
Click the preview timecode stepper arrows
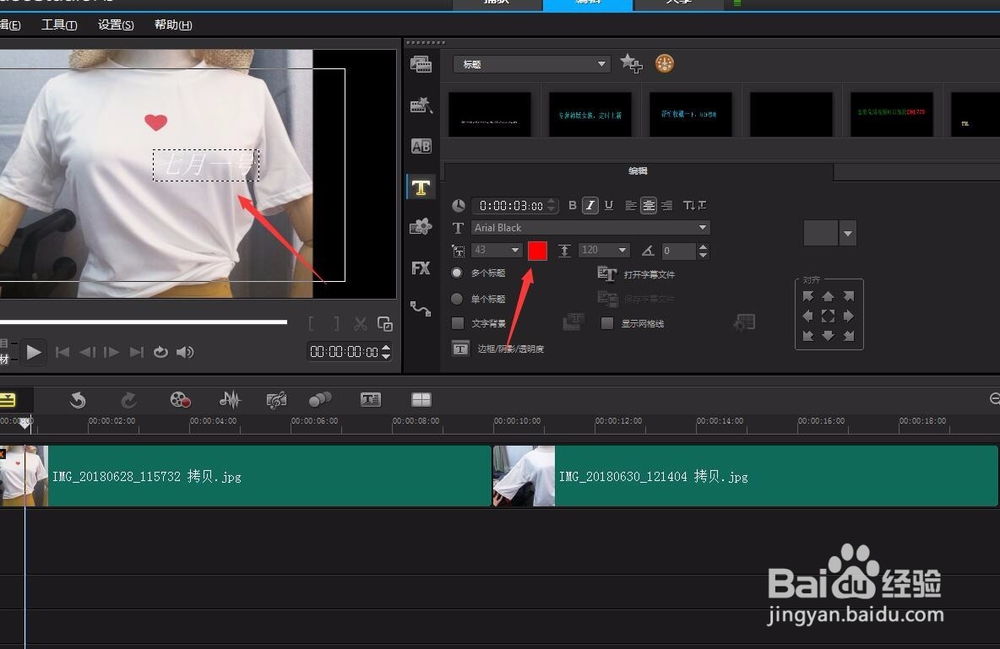coord(386,352)
